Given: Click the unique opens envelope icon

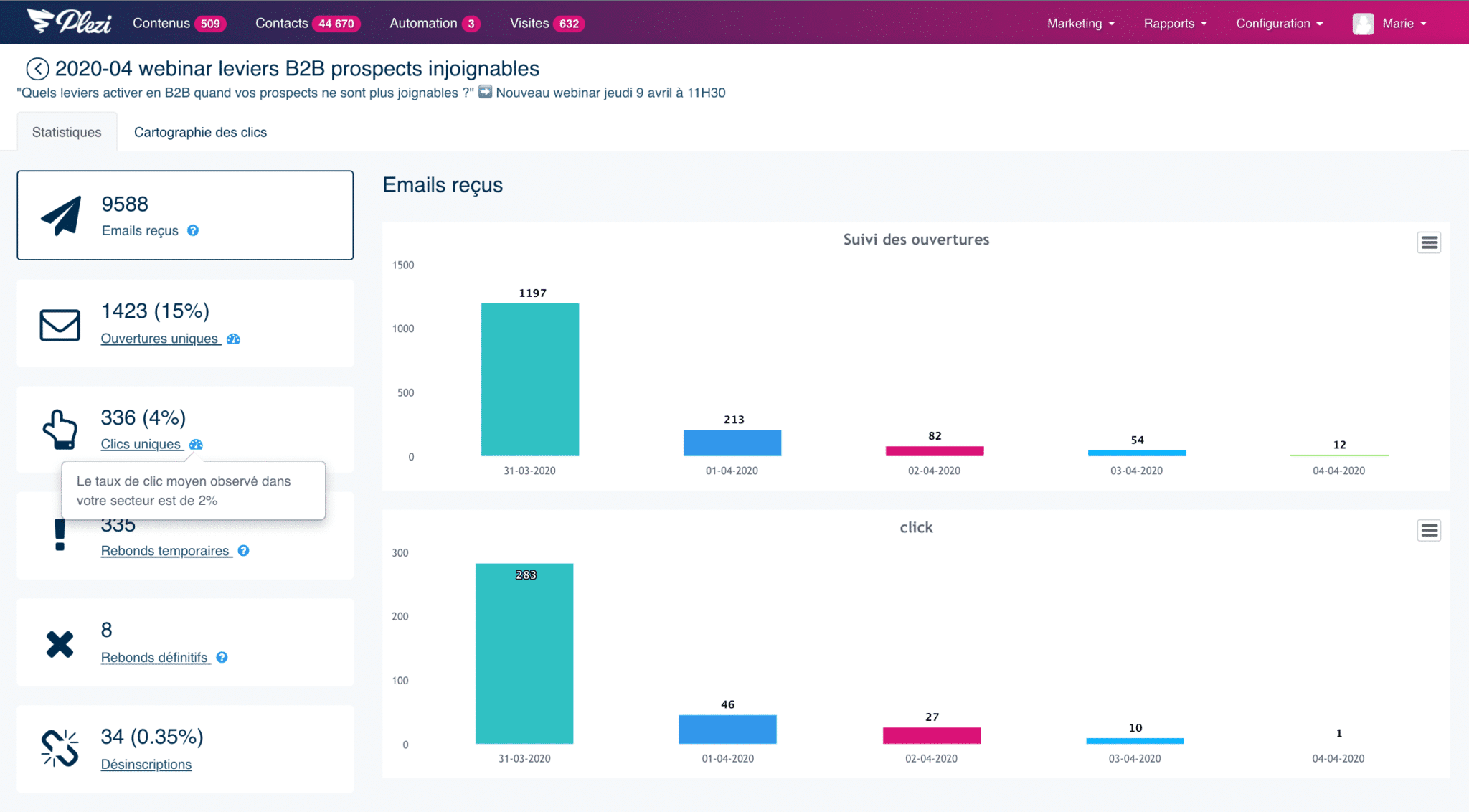Looking at the screenshot, I should (x=58, y=322).
